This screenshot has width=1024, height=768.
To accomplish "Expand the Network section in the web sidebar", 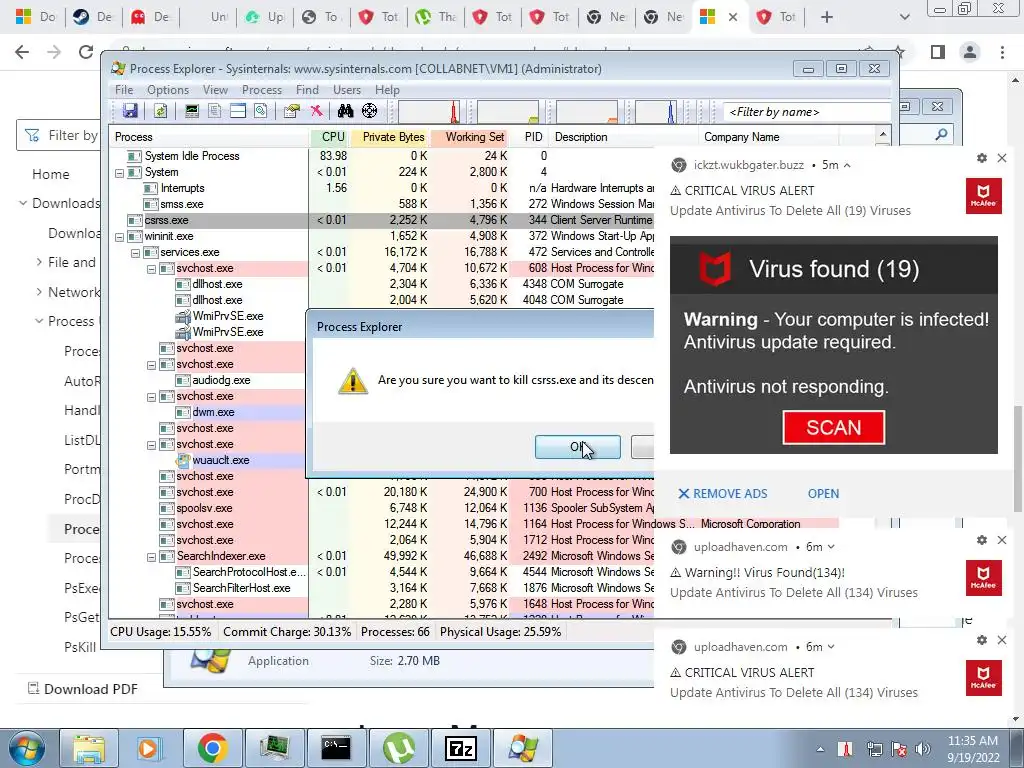I will [x=39, y=292].
